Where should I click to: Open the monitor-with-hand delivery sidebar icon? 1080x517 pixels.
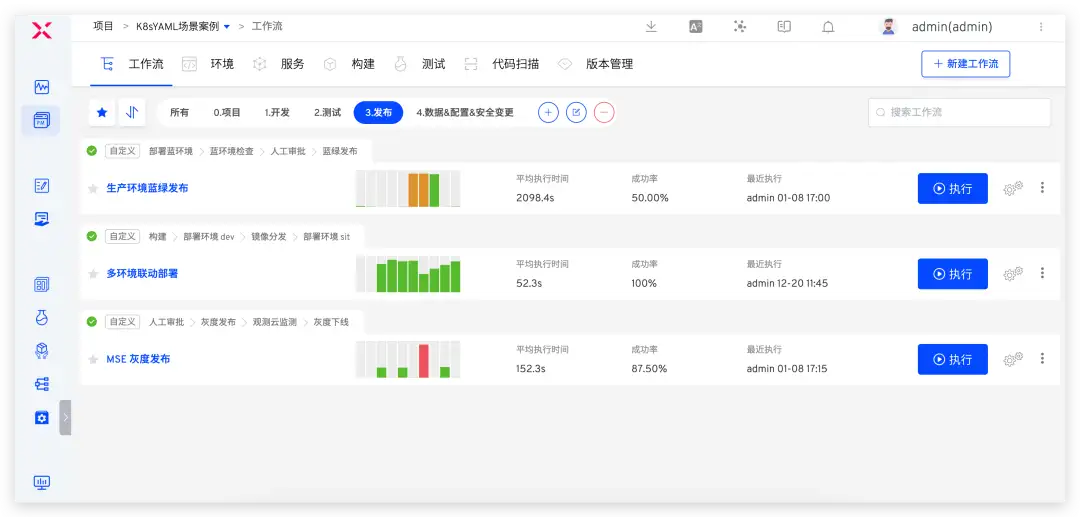click(41, 219)
